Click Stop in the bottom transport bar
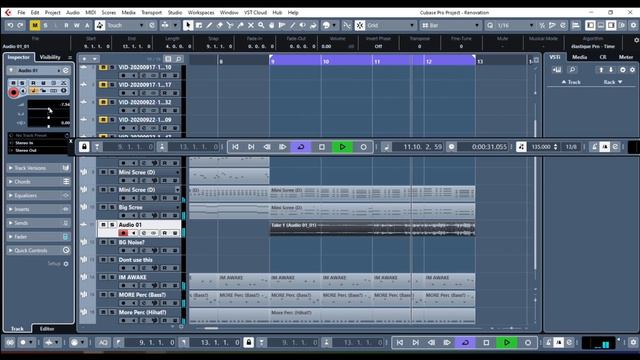Viewport: 640px width, 360px height. [486, 342]
